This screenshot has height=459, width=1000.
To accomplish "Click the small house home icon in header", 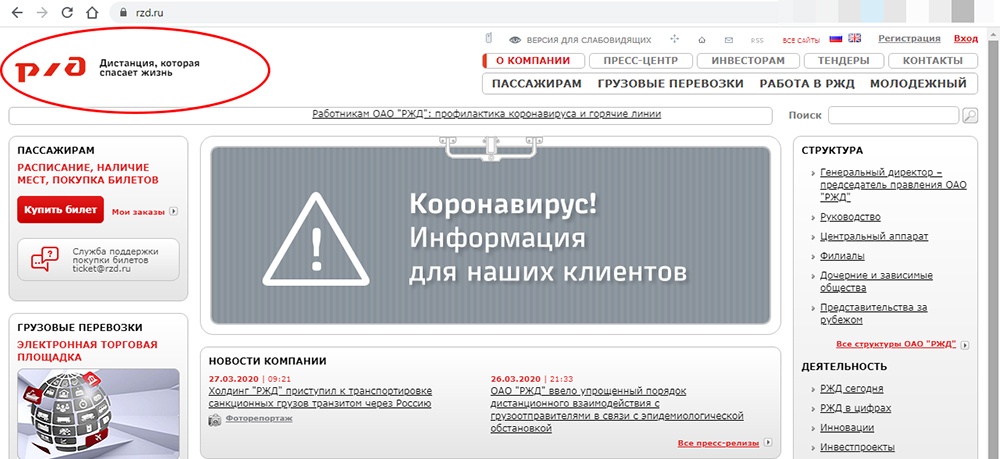I will [x=702, y=40].
